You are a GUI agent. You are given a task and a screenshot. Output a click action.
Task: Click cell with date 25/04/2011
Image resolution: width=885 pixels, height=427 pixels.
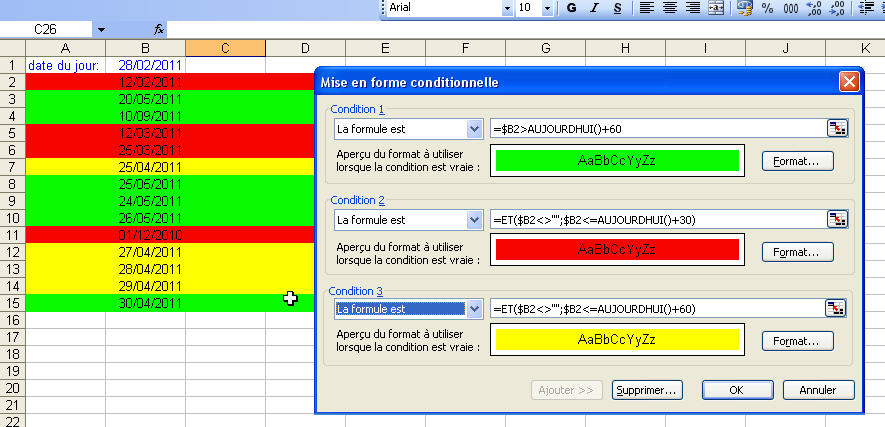coord(146,167)
